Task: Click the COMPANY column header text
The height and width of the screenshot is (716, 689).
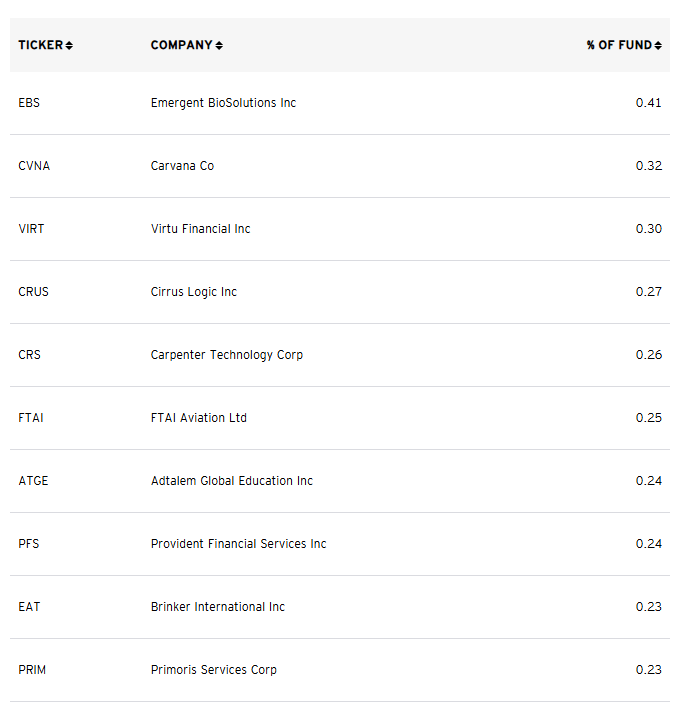Action: click(182, 45)
